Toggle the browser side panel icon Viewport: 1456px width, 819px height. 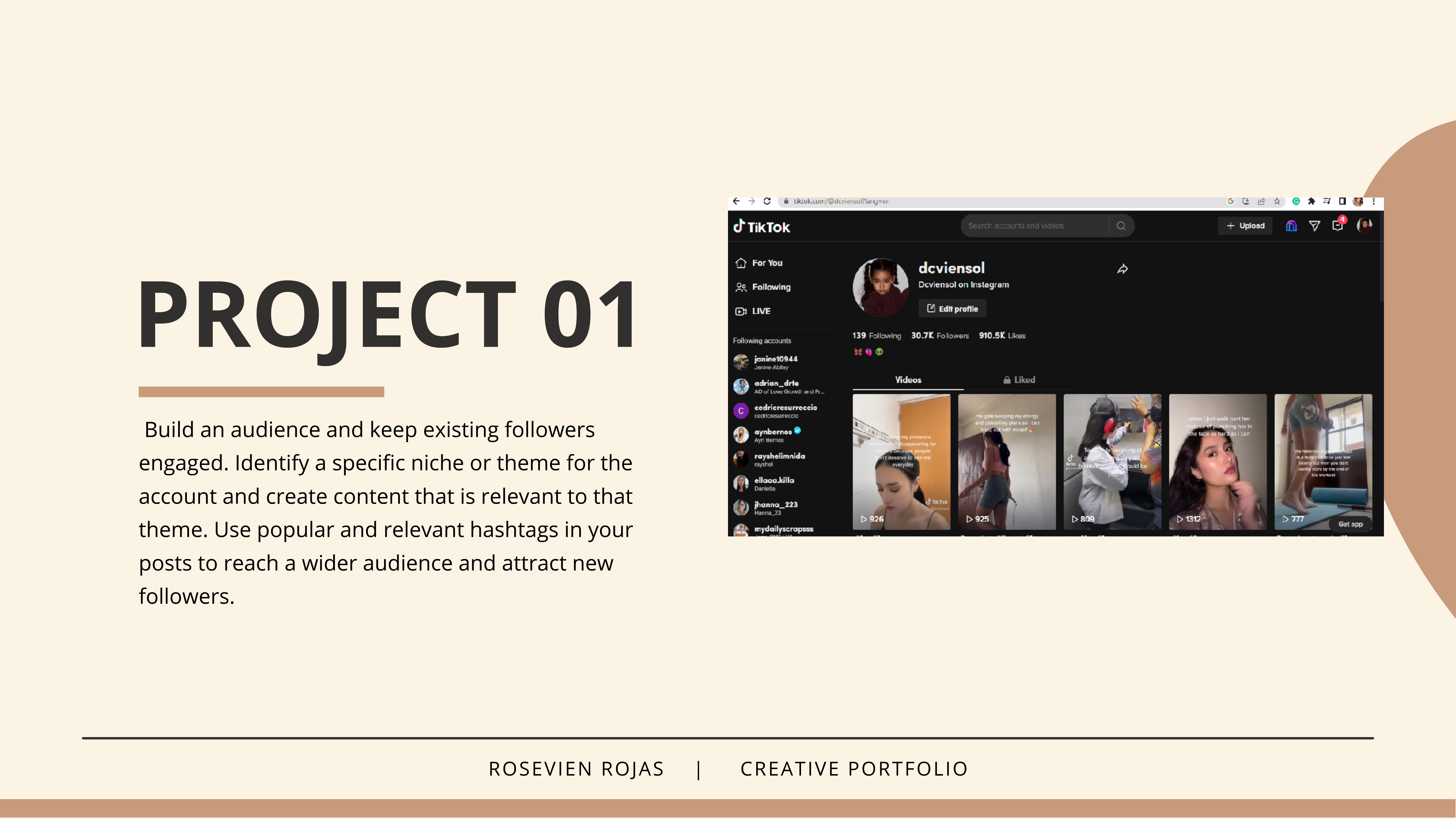(1342, 201)
